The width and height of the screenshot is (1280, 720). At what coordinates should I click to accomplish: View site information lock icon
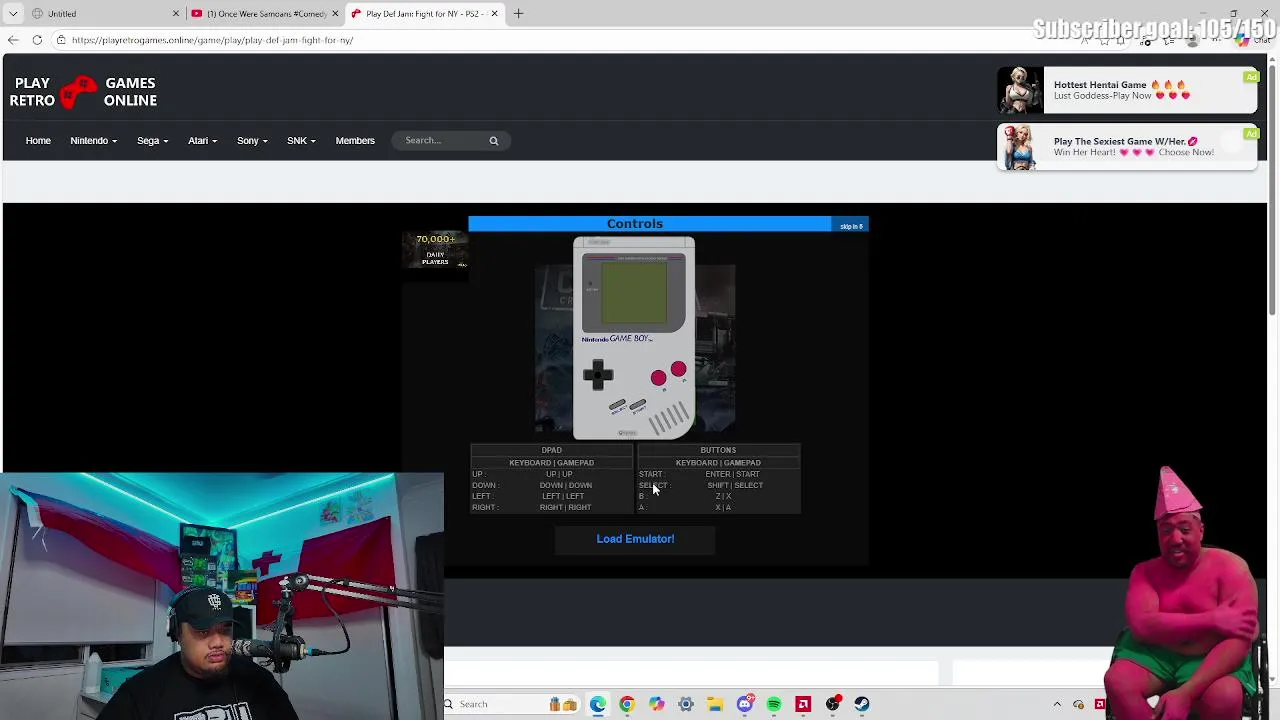61,40
